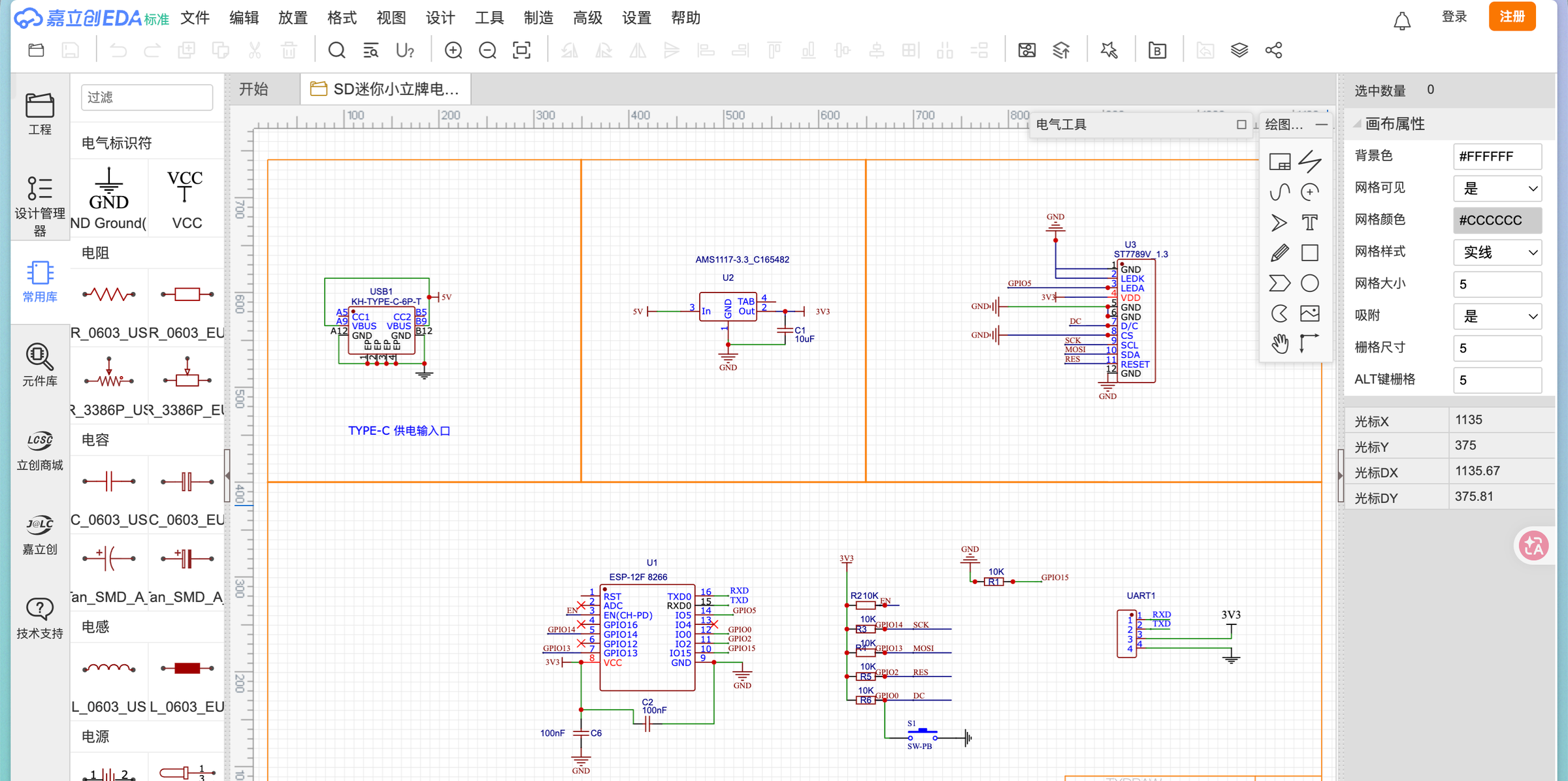Select the rectangle drawing tool

pos(1309,253)
